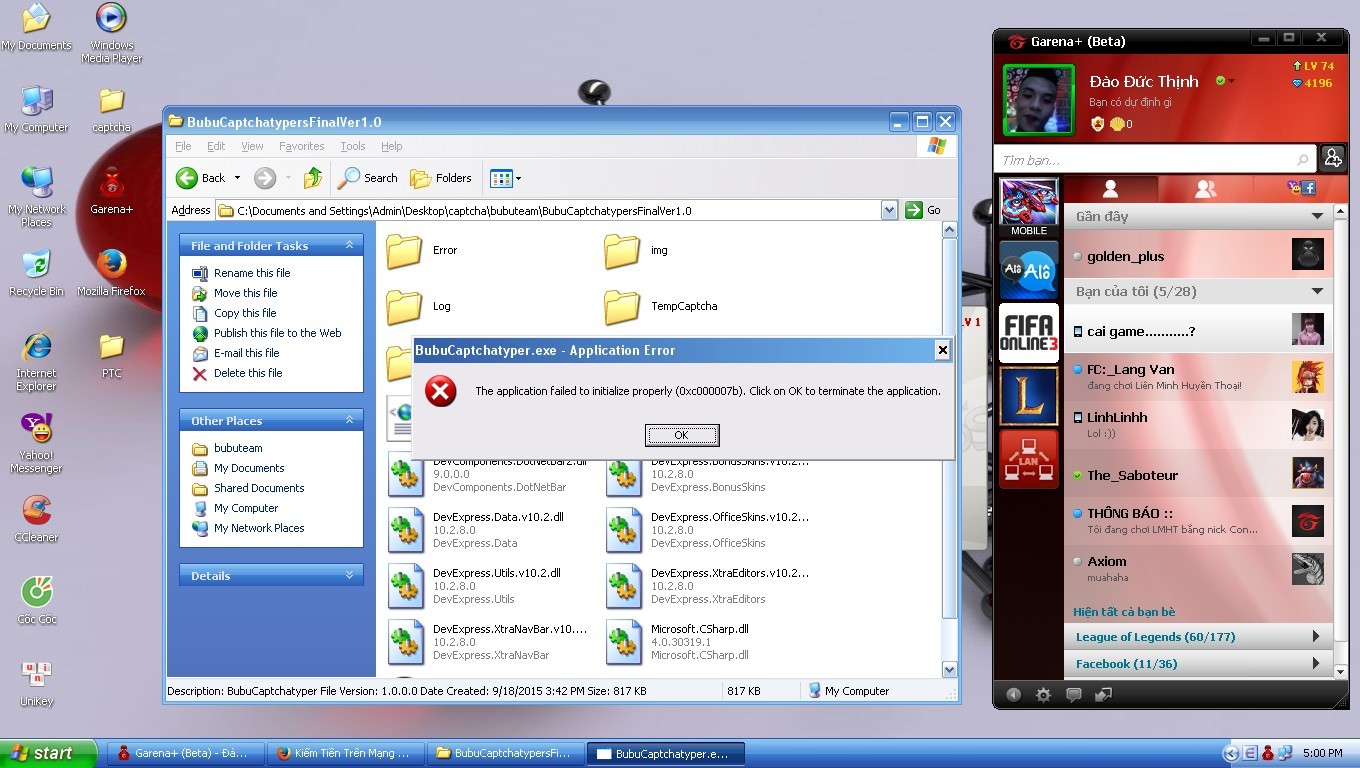Open the address bar dropdown arrow
The height and width of the screenshot is (768, 1360).
tap(889, 210)
